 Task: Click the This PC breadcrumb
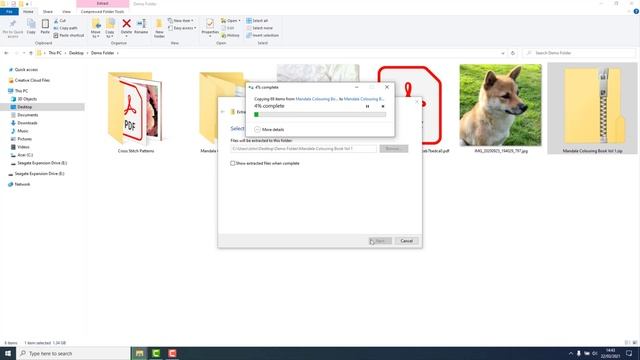(x=55, y=53)
